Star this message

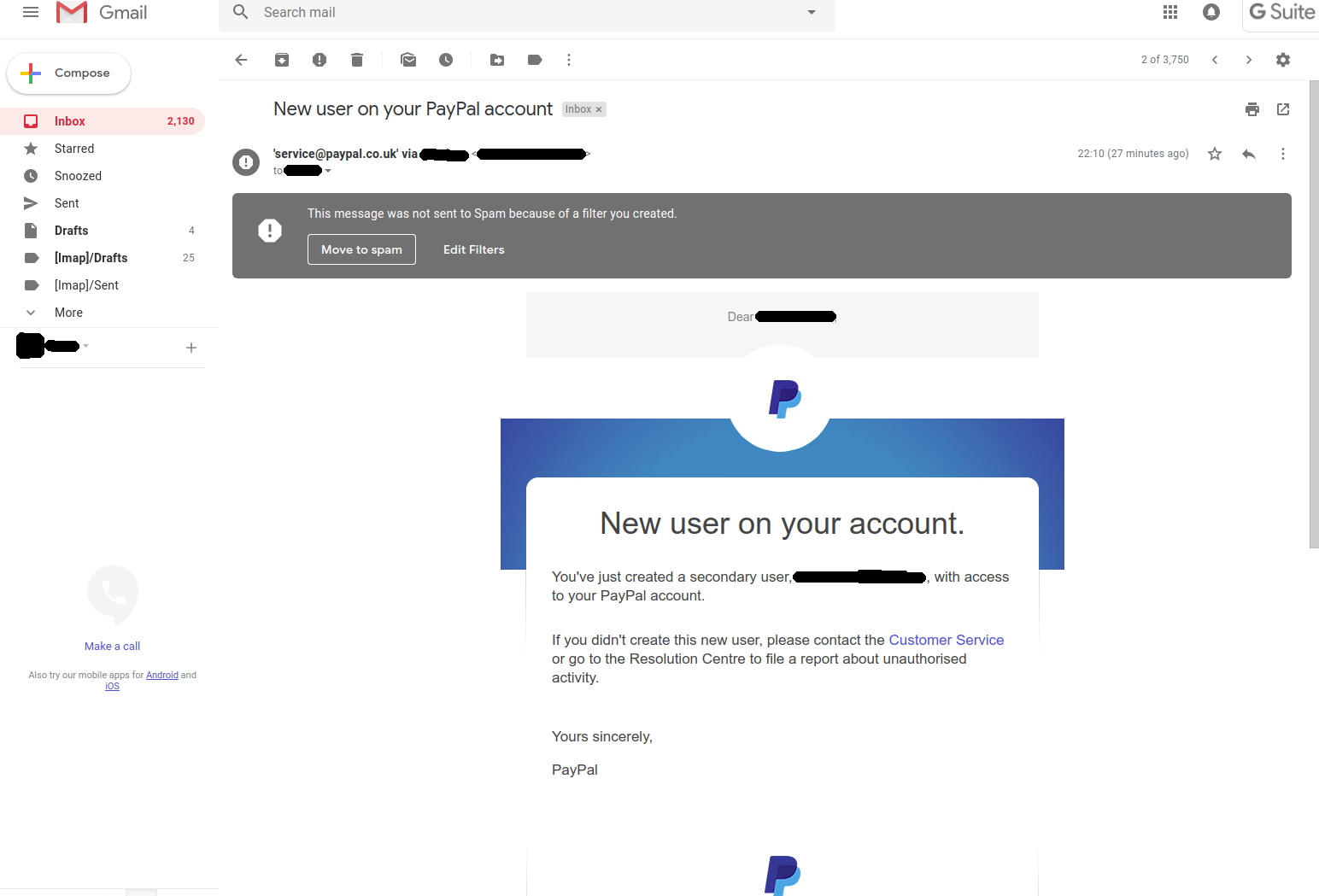pos(1215,154)
